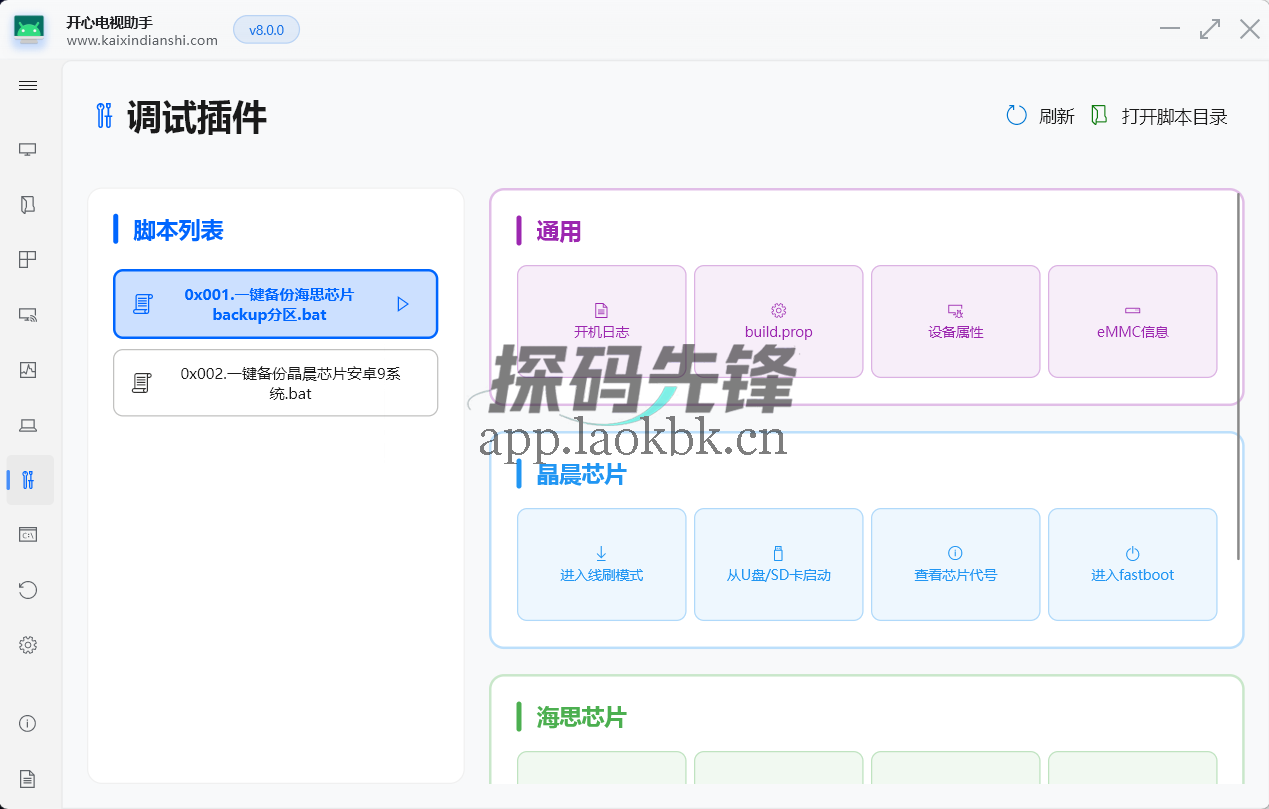The height and width of the screenshot is (809, 1269).
Task: Click the 晶晨芯片 section heading
Action: click(x=581, y=475)
